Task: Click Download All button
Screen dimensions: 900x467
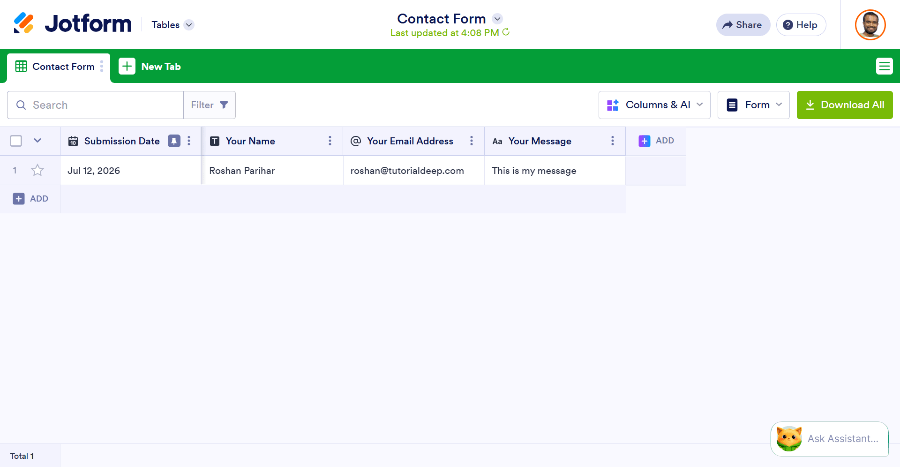Action: coord(845,105)
